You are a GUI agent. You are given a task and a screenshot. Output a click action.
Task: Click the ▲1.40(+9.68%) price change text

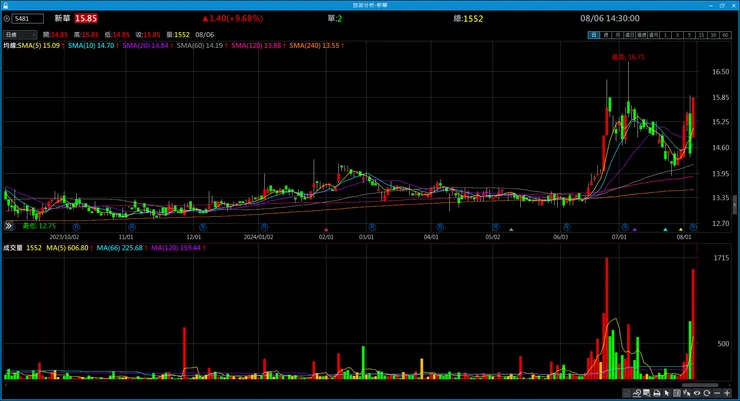(x=233, y=18)
